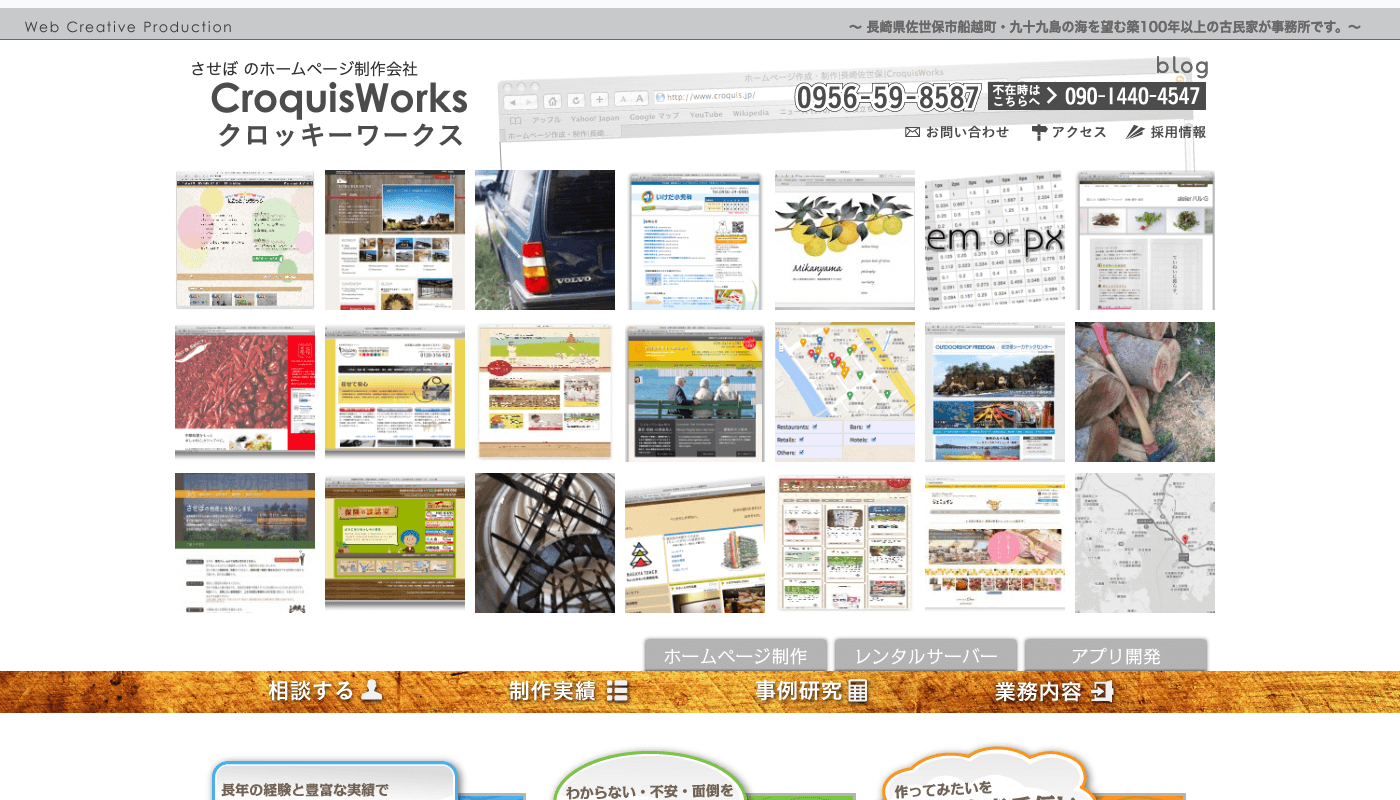Click the pen icon beside 採用情報

(x=1134, y=132)
